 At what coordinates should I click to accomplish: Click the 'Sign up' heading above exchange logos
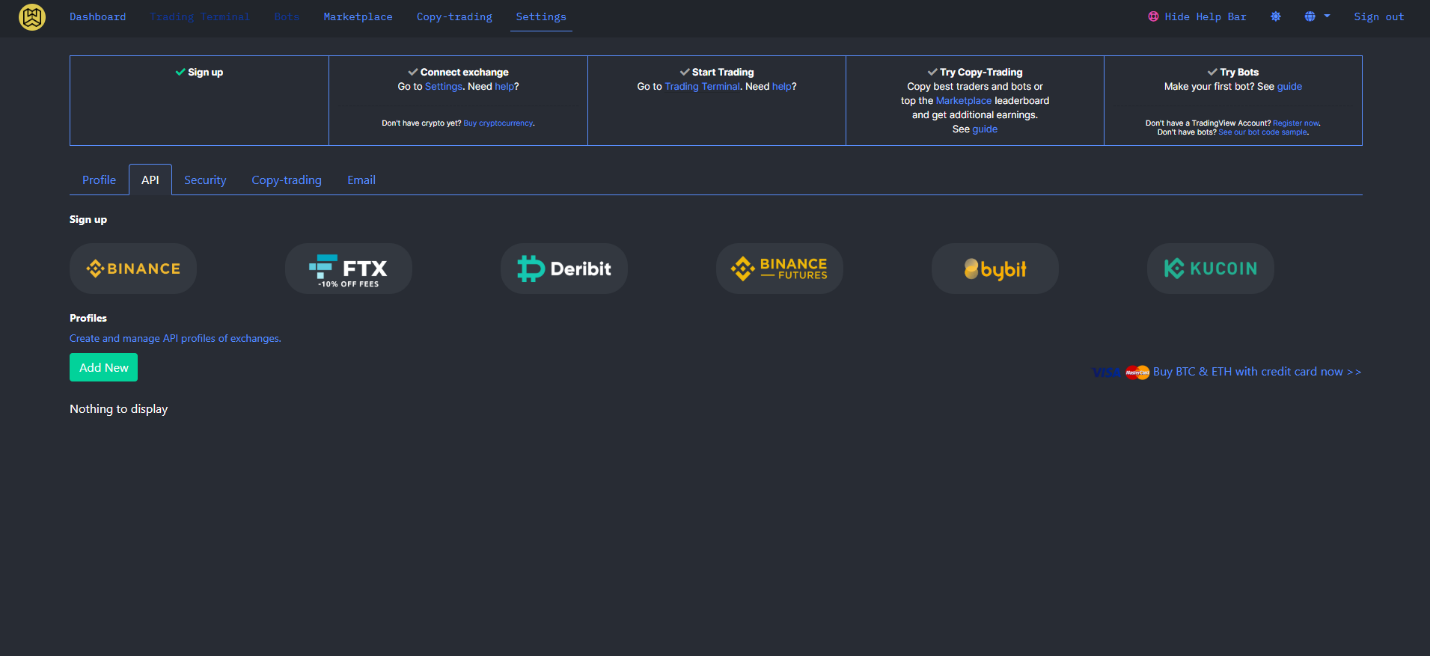(x=88, y=219)
